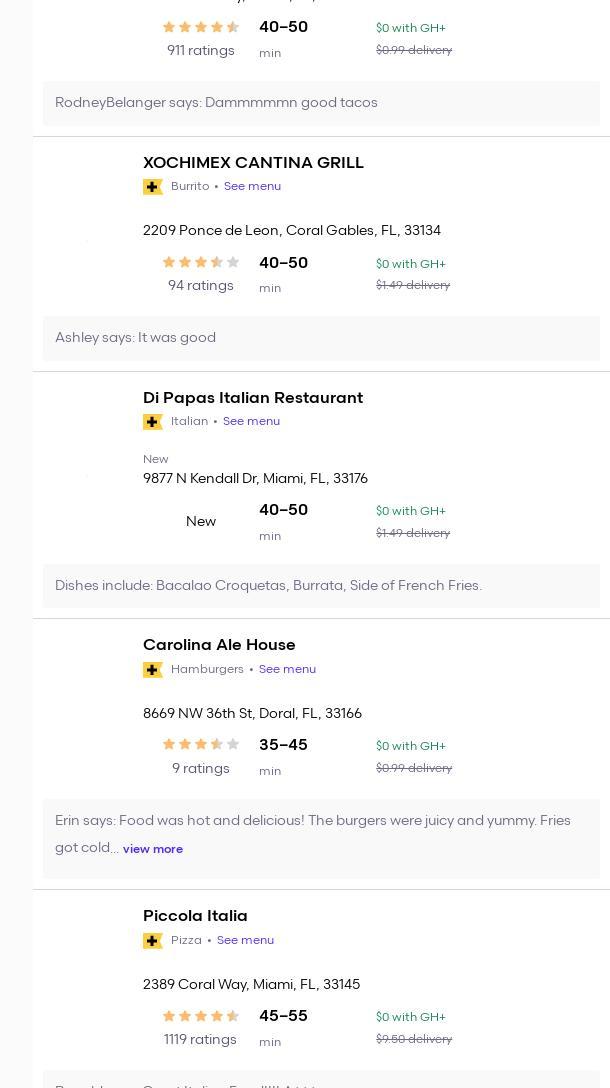Go to the Piccola Italia restaurant page
This screenshot has width=610, height=1088.
click(195, 916)
